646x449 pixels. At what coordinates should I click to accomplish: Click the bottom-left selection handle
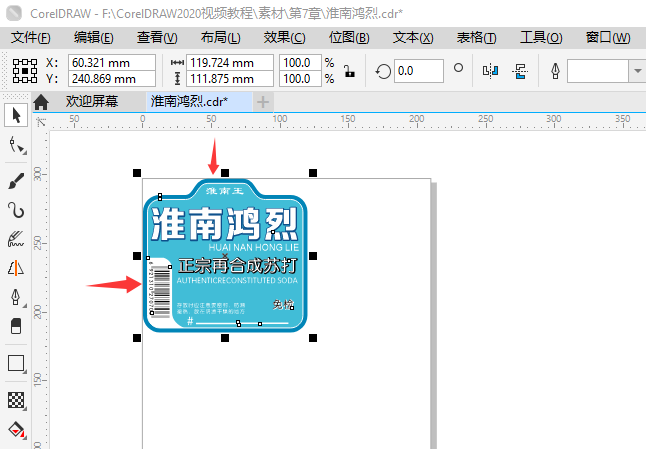137,338
